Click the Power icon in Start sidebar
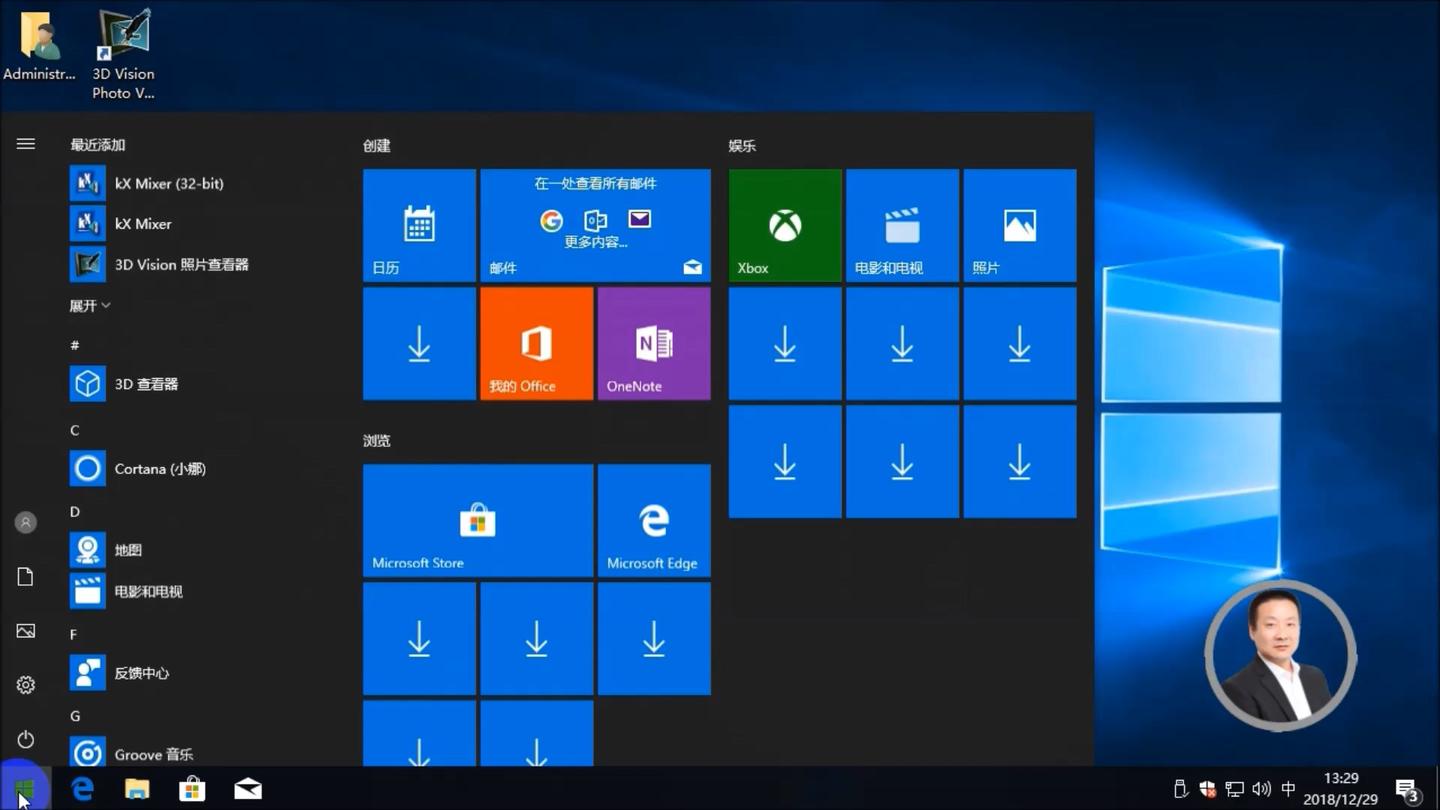1440x810 pixels. pos(26,739)
